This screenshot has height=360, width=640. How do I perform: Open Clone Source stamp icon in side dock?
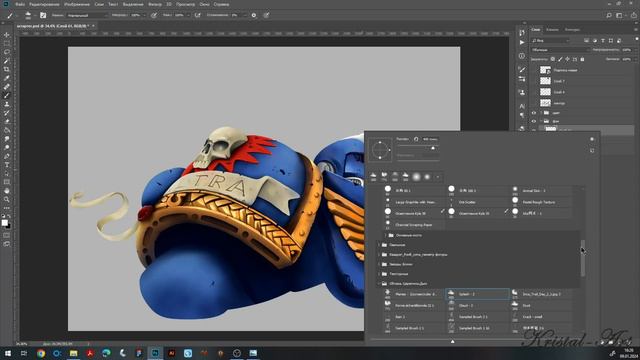click(522, 93)
